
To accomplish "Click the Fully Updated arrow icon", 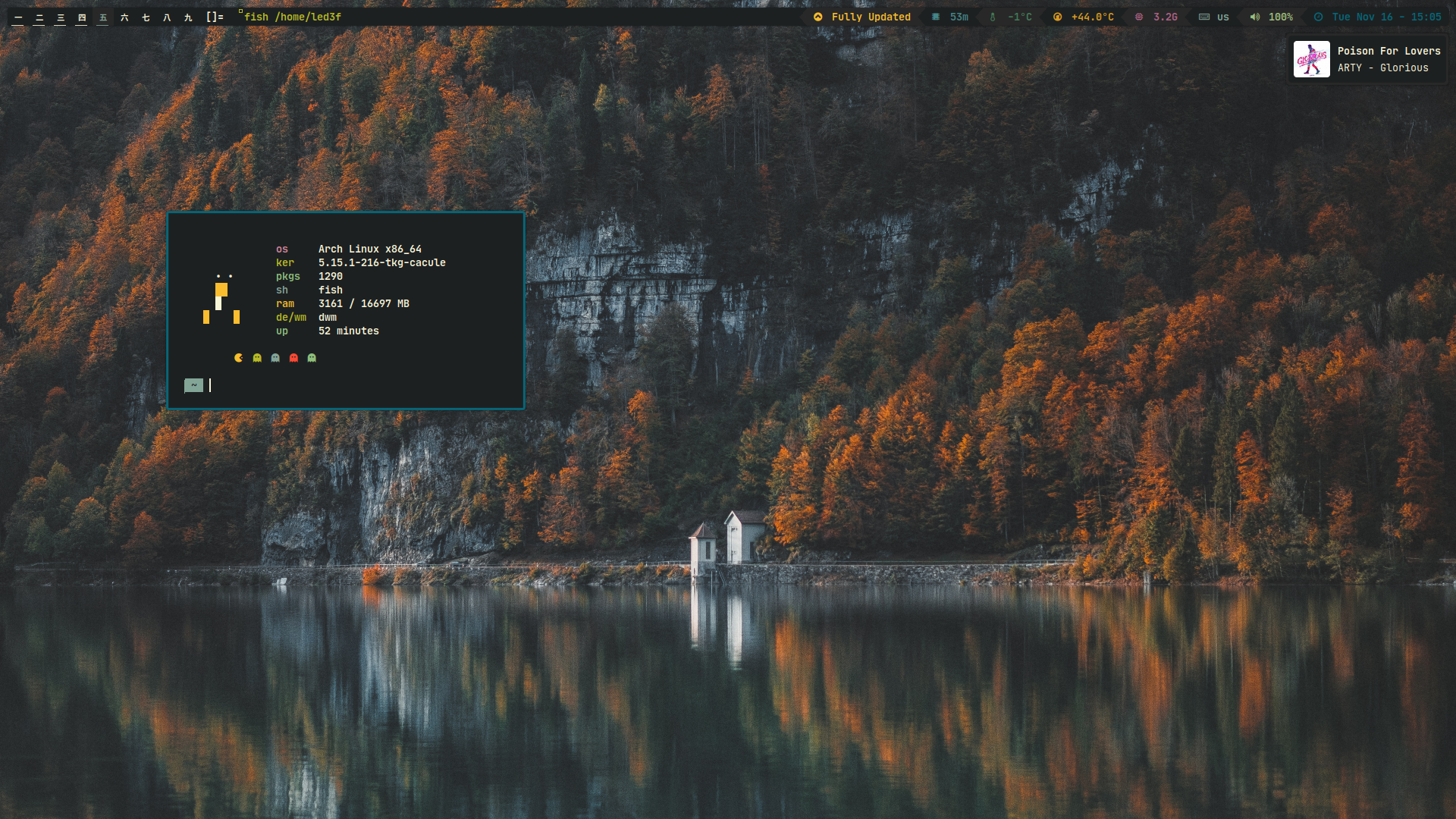I will (817, 17).
